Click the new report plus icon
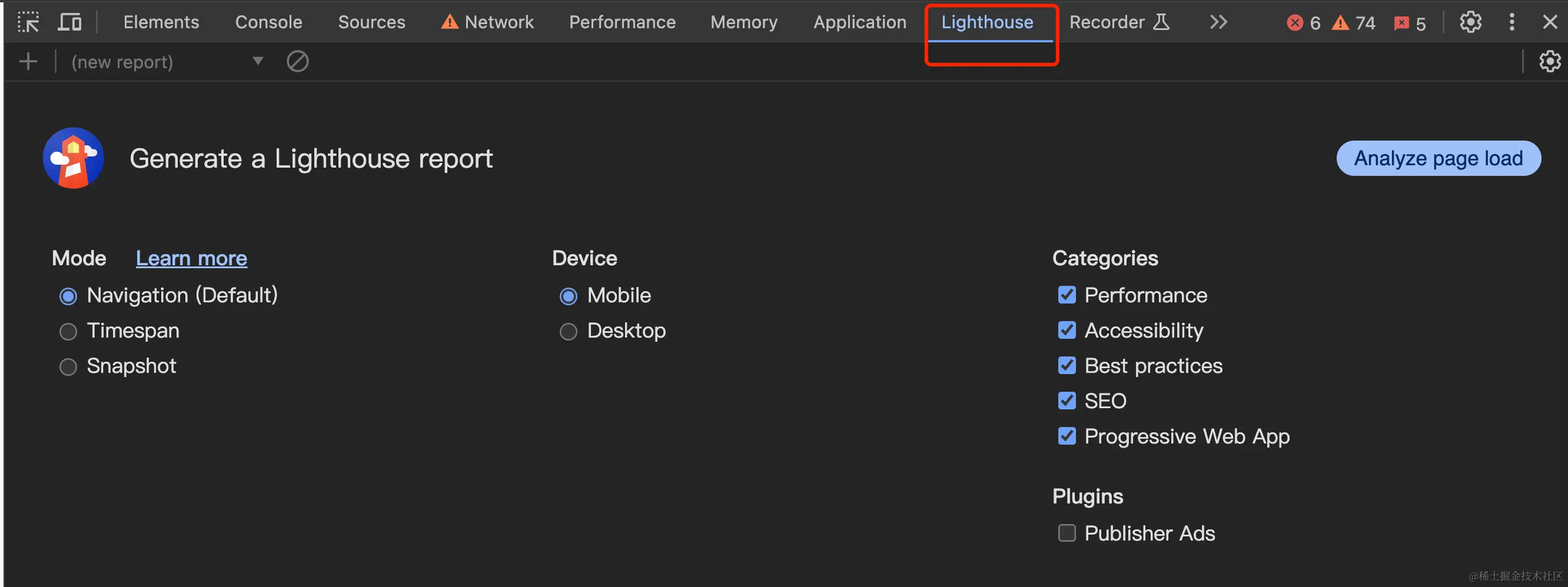 pyautogui.click(x=28, y=61)
